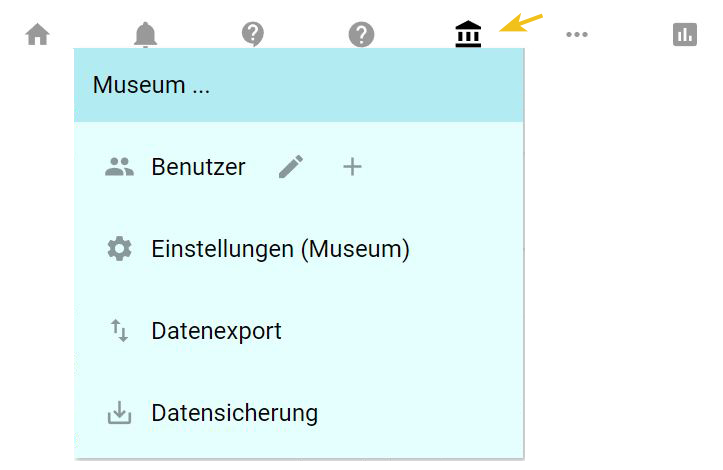Select the Benutzer menu entry

pyautogui.click(x=198, y=167)
